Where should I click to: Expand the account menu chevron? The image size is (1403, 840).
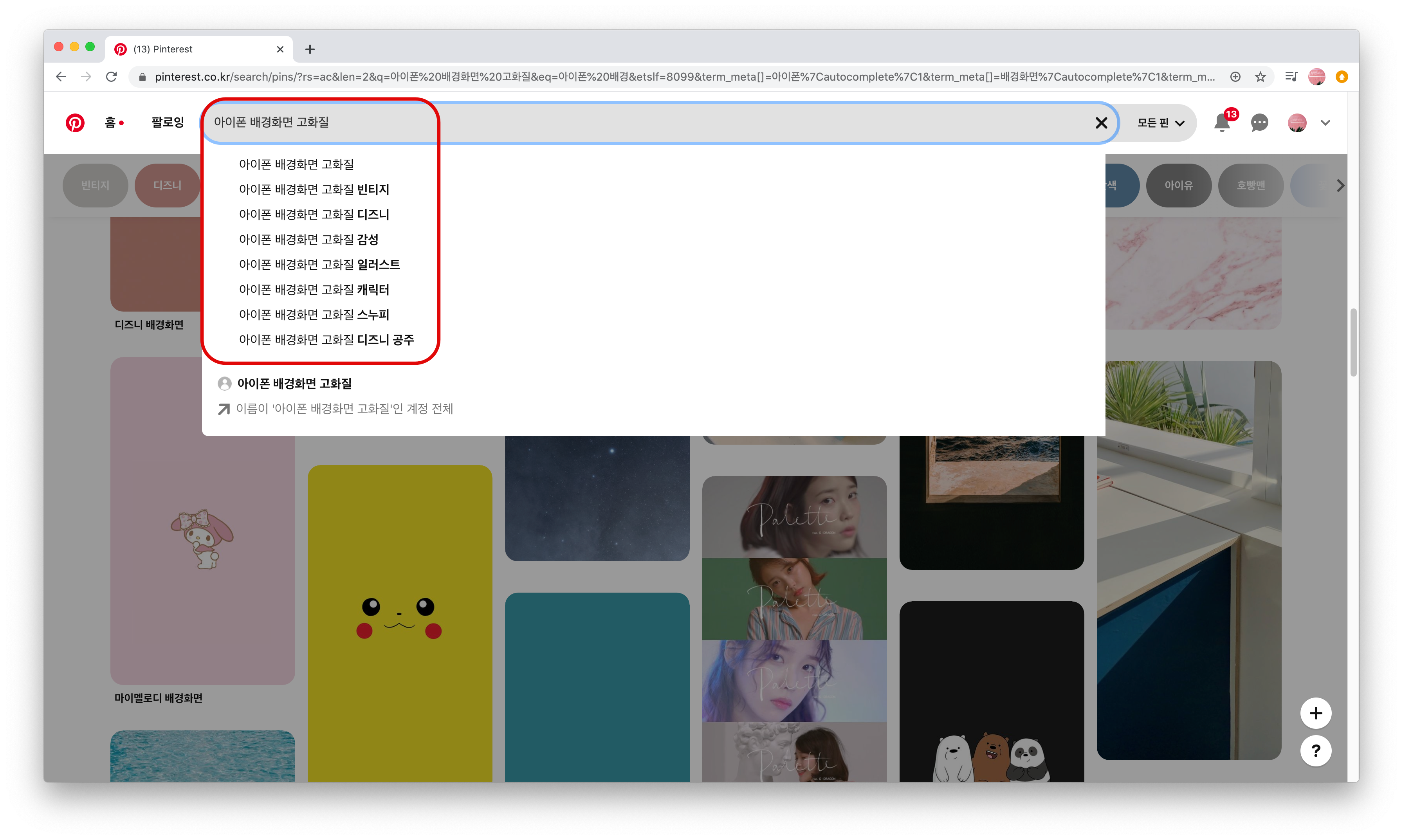1325,123
